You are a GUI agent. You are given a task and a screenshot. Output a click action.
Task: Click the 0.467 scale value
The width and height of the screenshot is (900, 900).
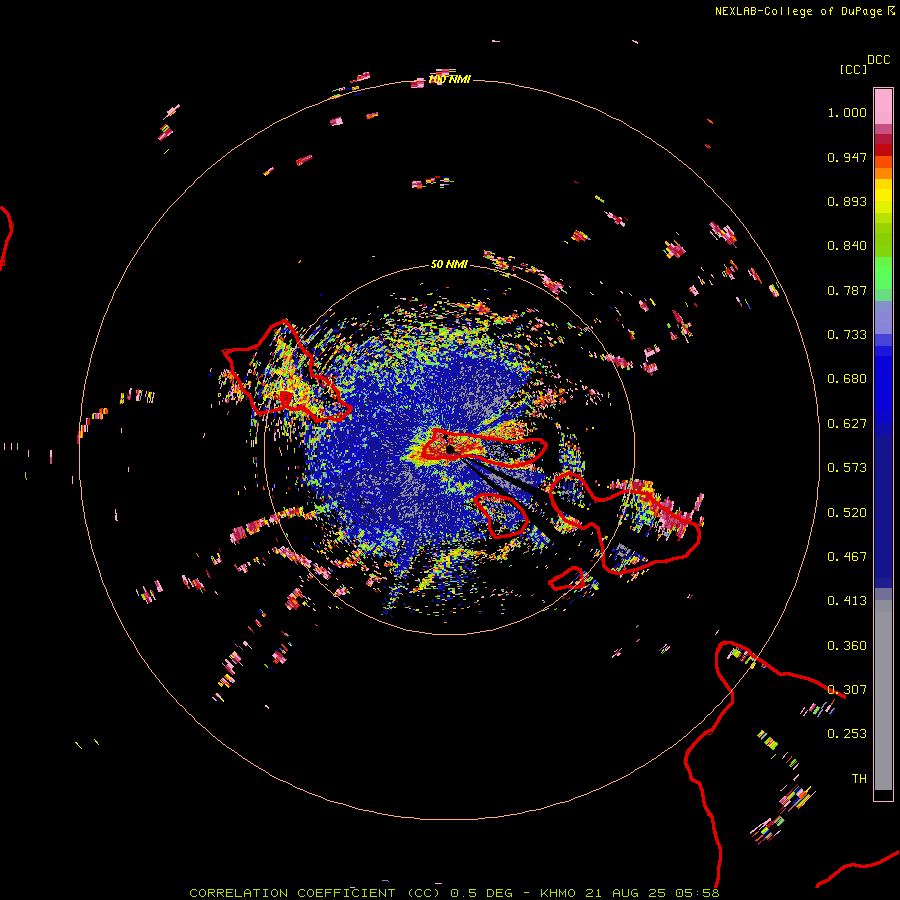pos(847,557)
